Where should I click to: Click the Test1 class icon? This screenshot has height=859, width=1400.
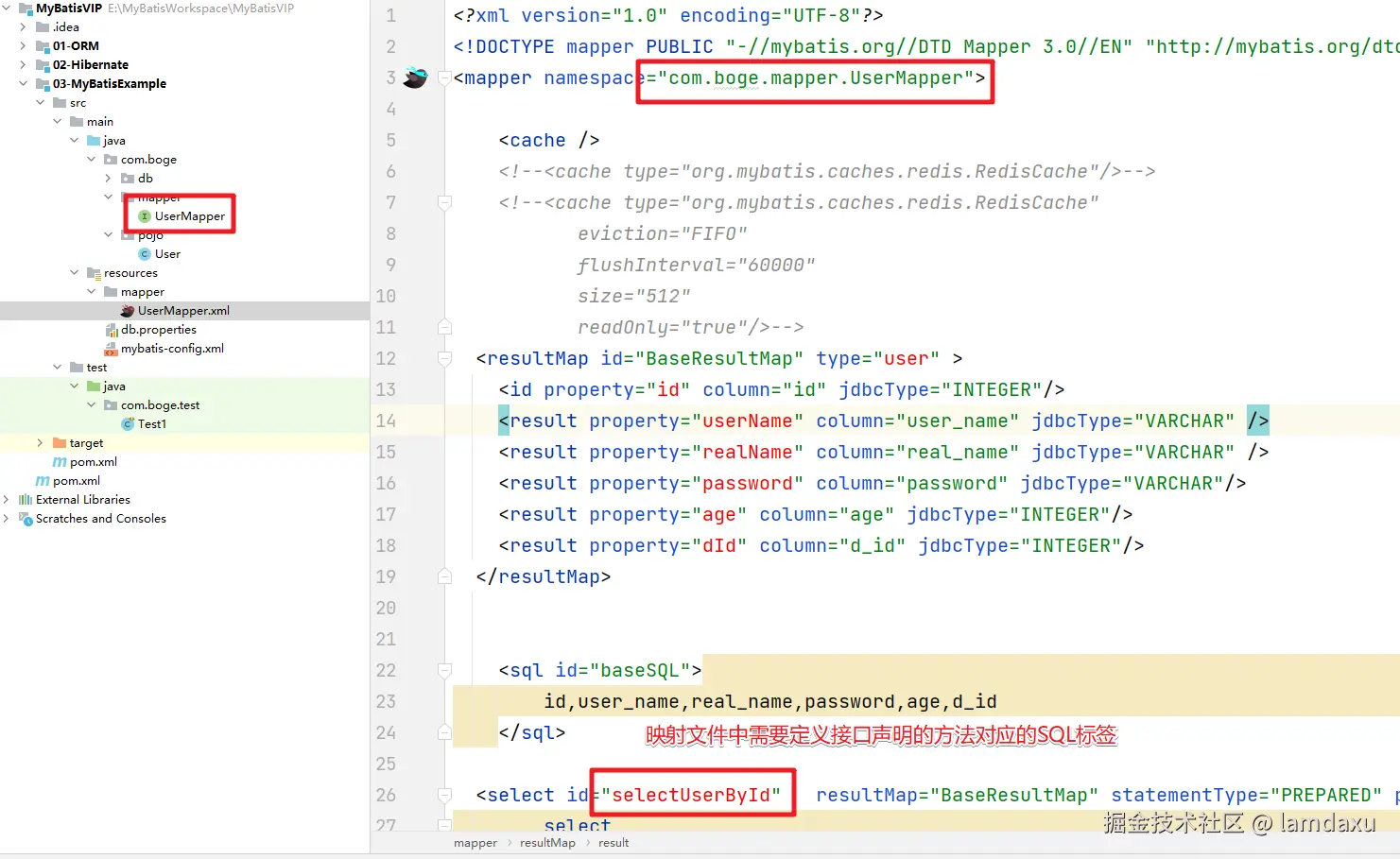click(x=128, y=424)
